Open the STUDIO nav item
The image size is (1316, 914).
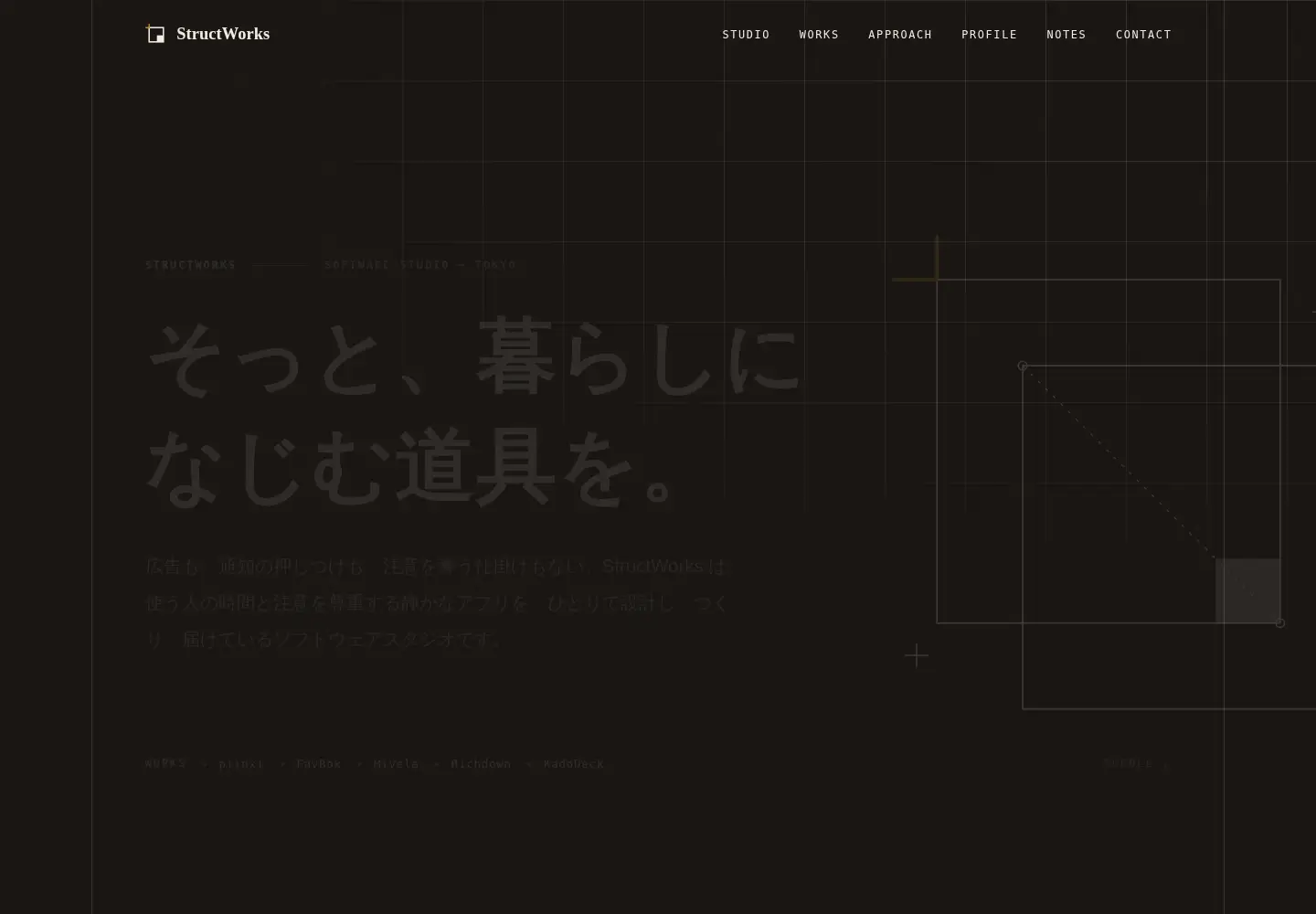pos(746,35)
